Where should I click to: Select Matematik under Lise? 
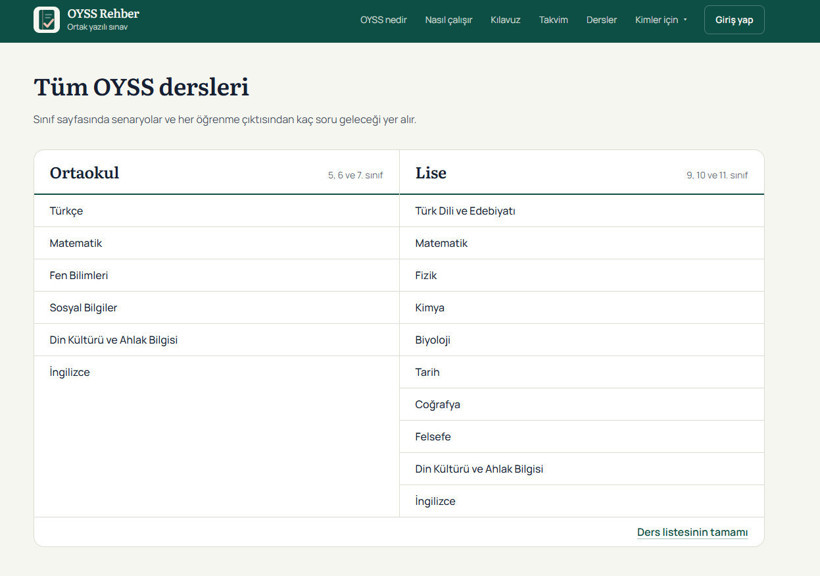(x=582, y=243)
